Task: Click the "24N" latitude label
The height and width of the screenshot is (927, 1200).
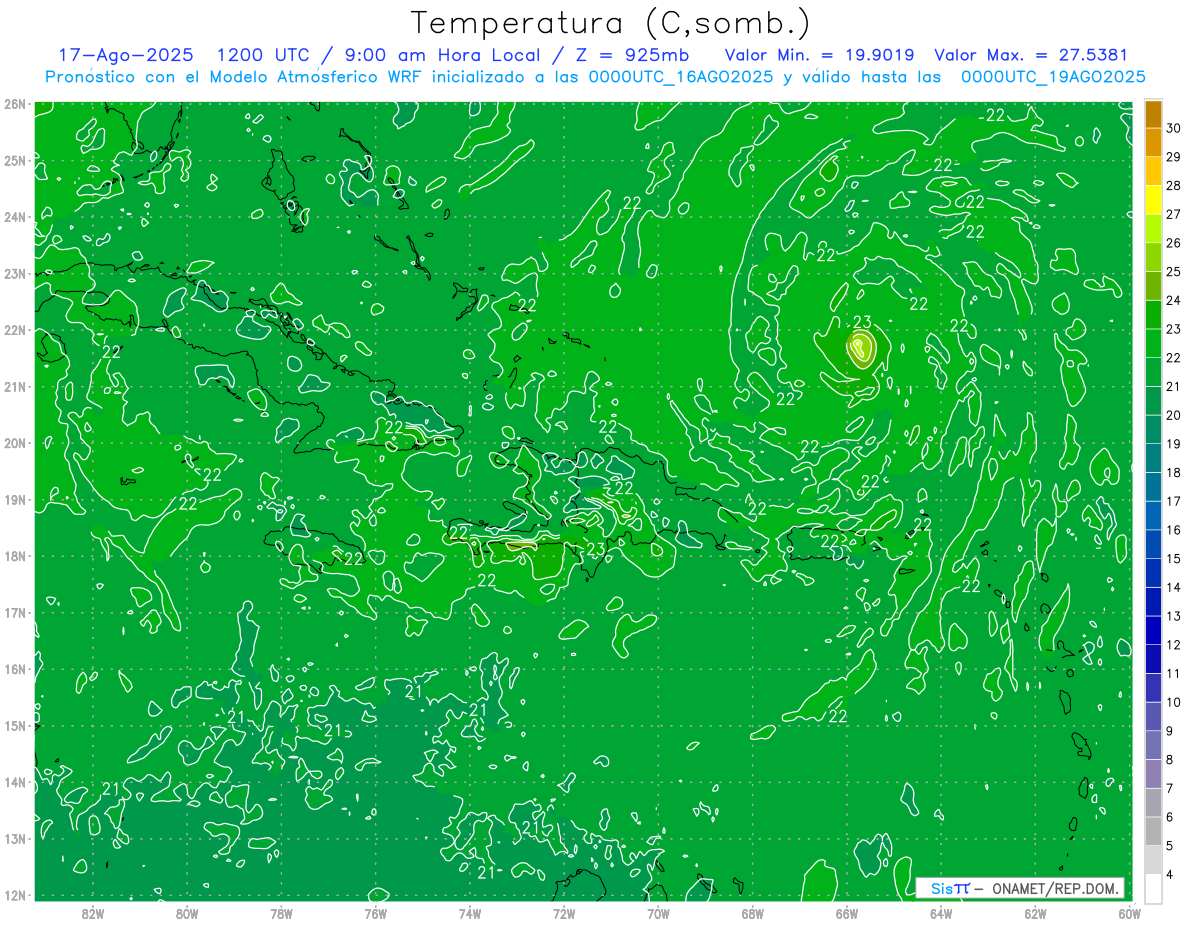Action: 15,217
